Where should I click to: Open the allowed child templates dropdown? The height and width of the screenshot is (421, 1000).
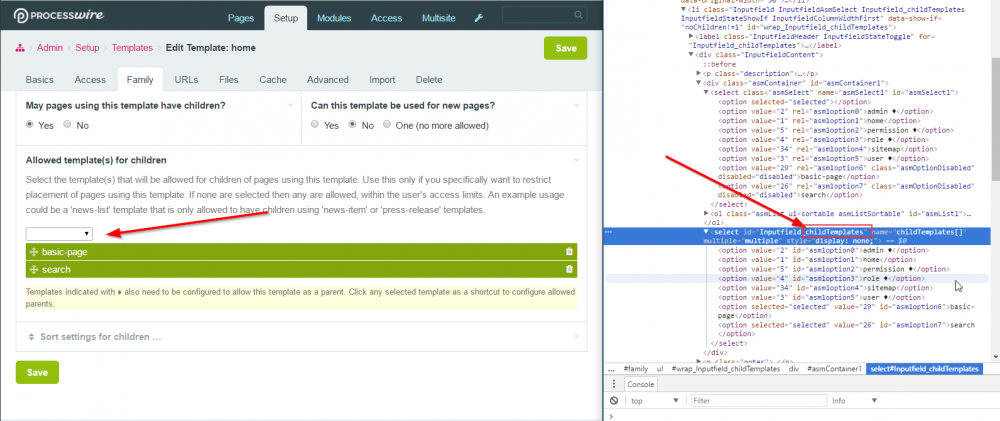[59, 233]
